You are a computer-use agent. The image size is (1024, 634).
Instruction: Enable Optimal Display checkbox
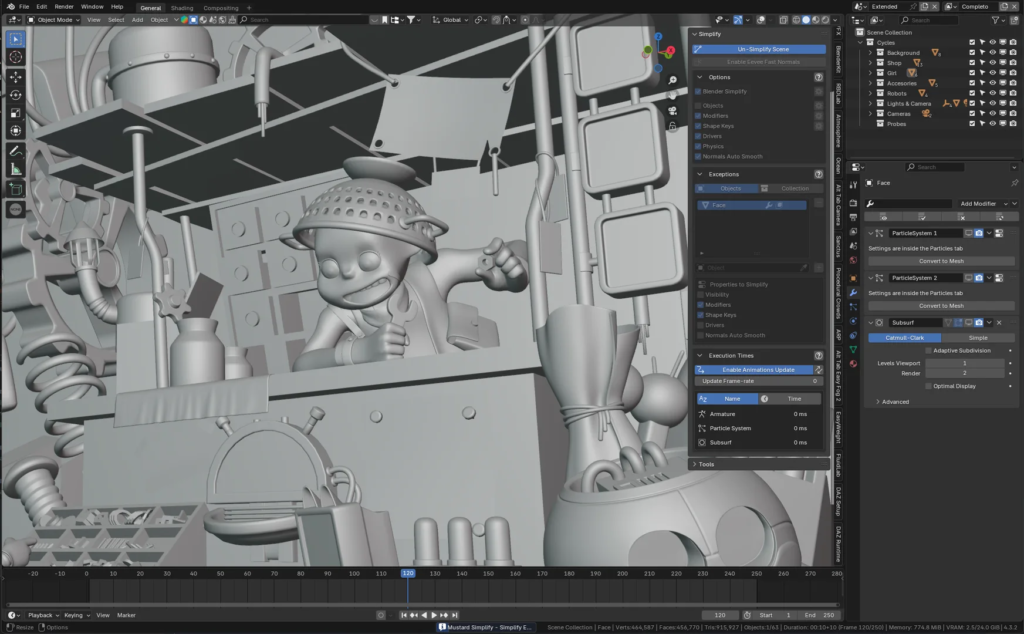point(928,386)
